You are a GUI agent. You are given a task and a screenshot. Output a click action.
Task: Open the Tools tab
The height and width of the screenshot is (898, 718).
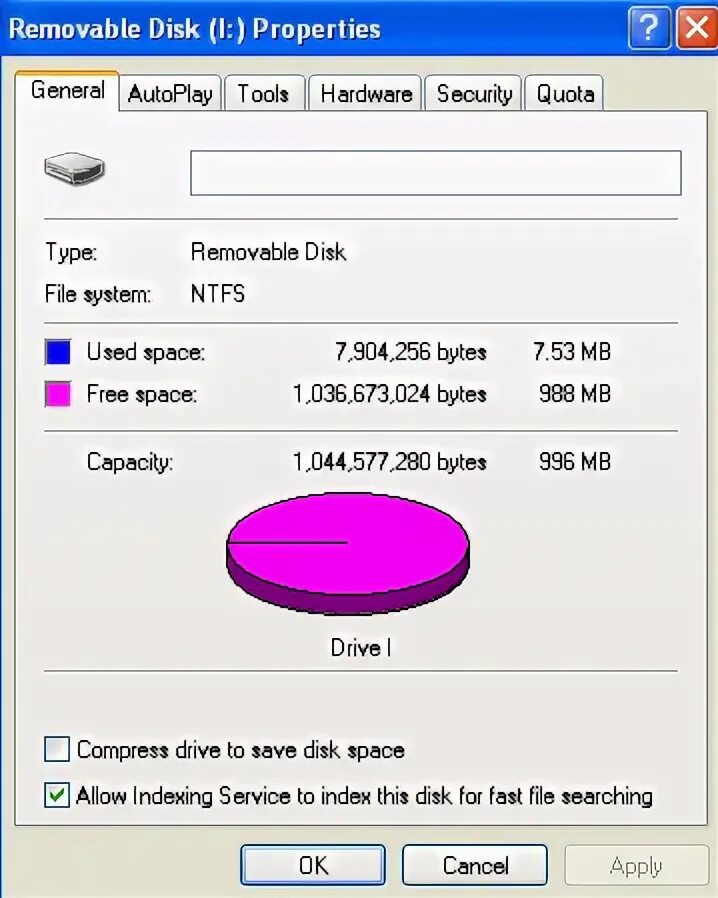263,93
